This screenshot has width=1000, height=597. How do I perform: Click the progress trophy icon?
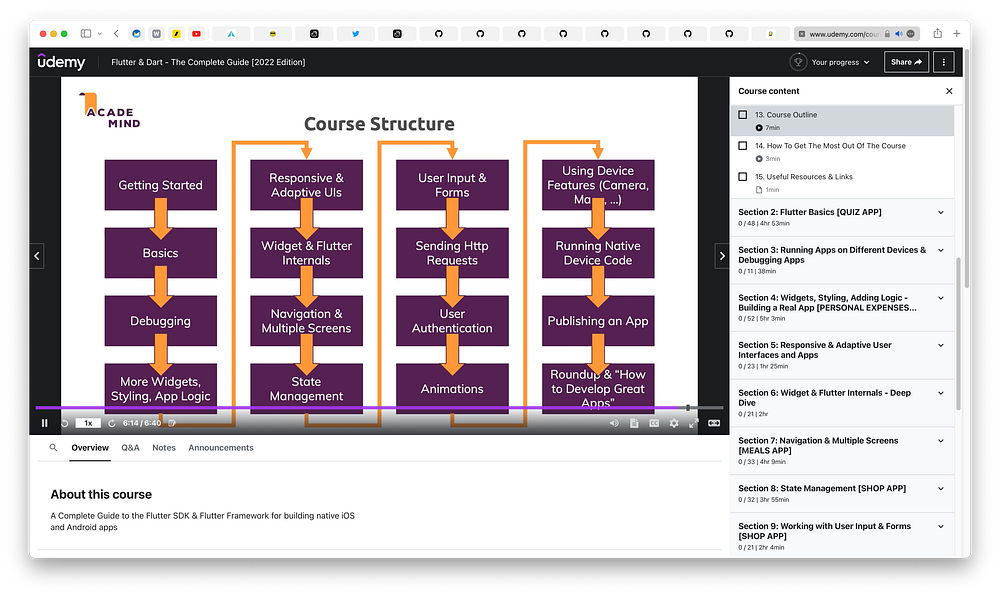pos(798,62)
